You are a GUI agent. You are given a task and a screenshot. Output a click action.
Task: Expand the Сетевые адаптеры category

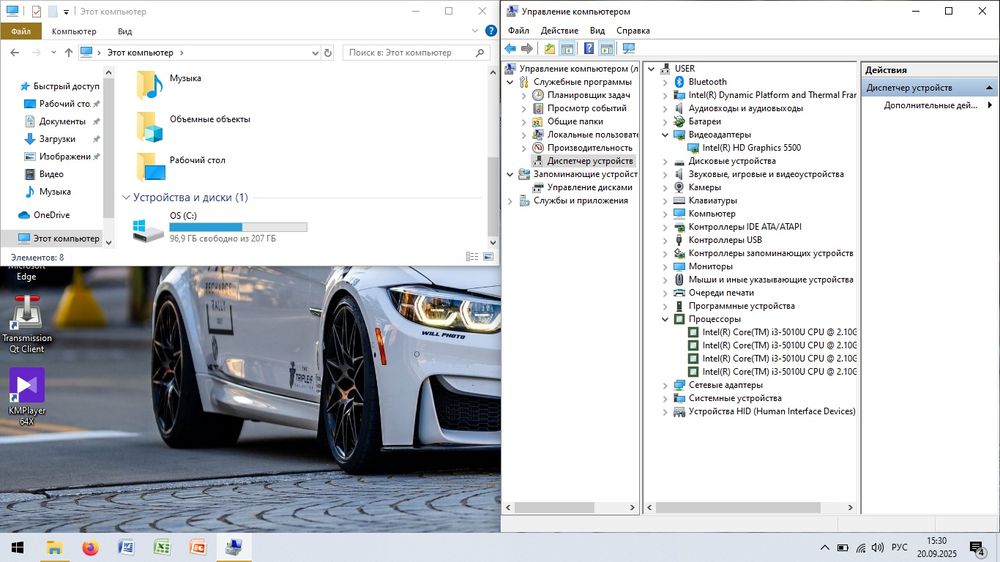(x=665, y=385)
